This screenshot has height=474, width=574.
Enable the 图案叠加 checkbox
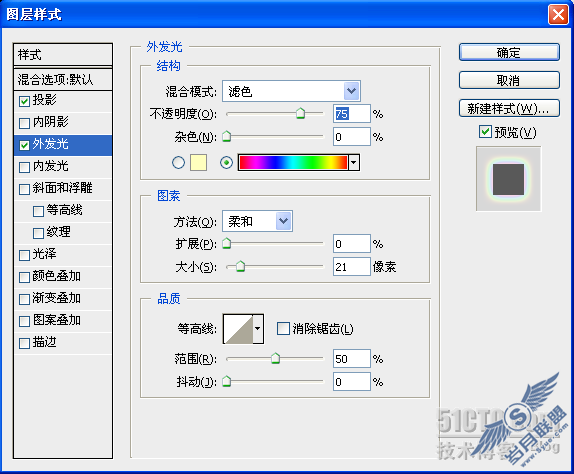pos(25,321)
